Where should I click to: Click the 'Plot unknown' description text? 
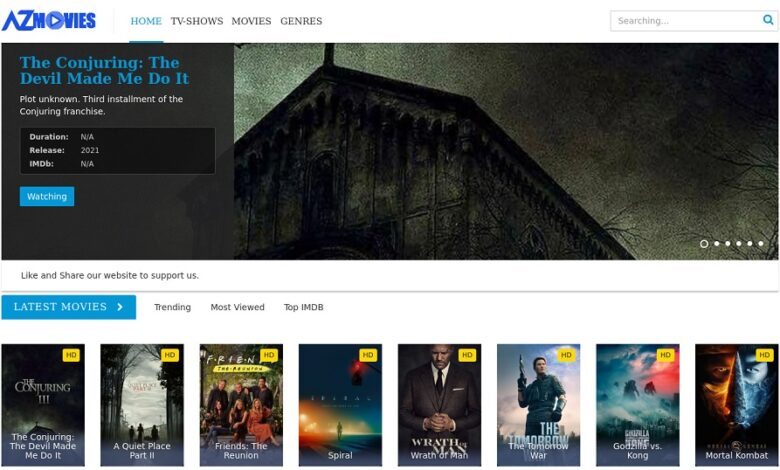pyautogui.click(x=101, y=105)
